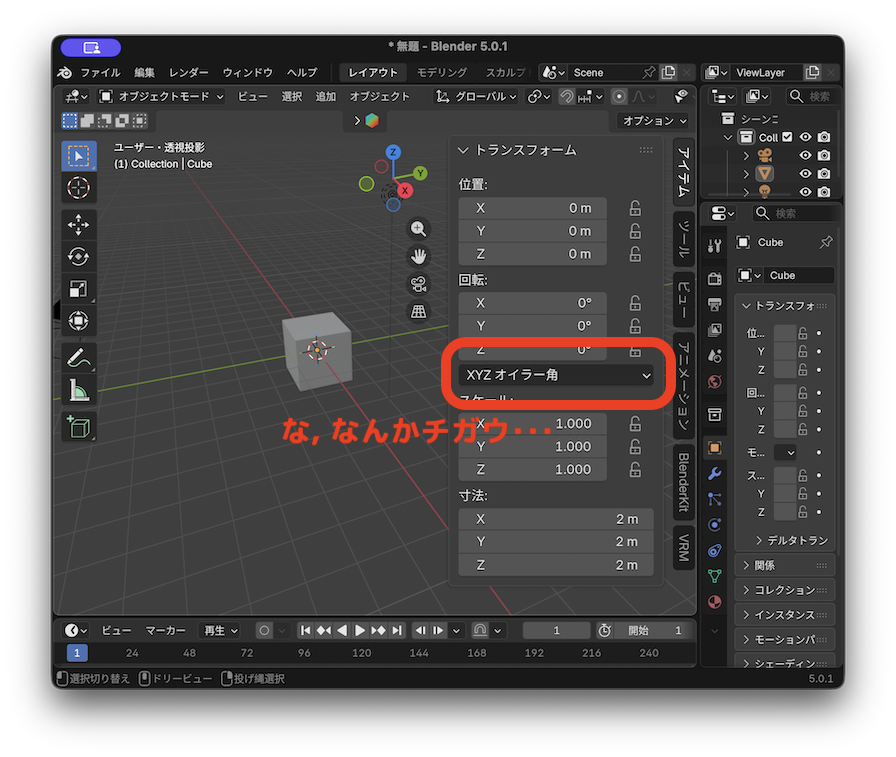
Task: Open the Add menu in viewport header
Action: coord(326,97)
